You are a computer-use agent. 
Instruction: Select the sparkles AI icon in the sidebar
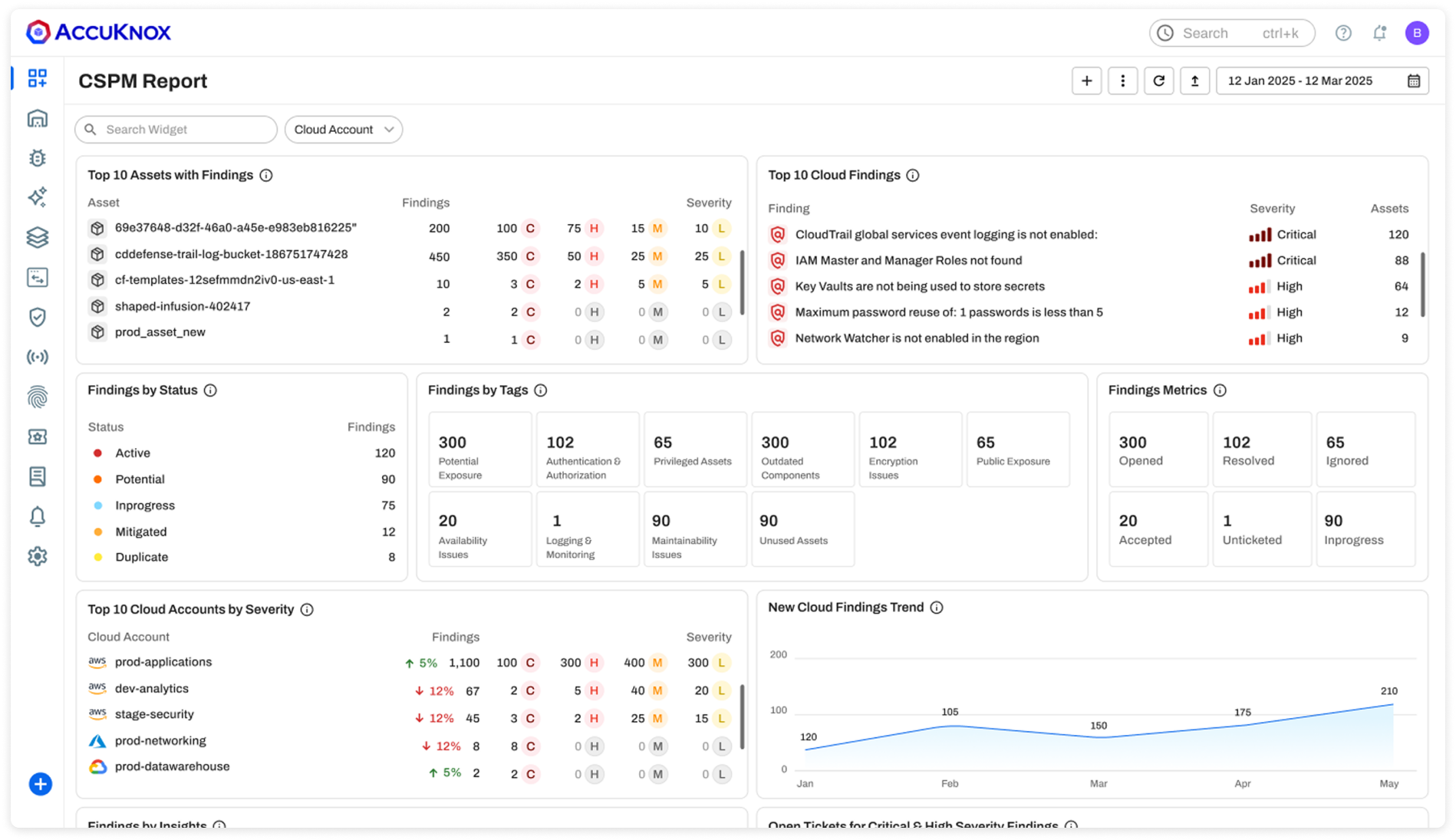(37, 197)
